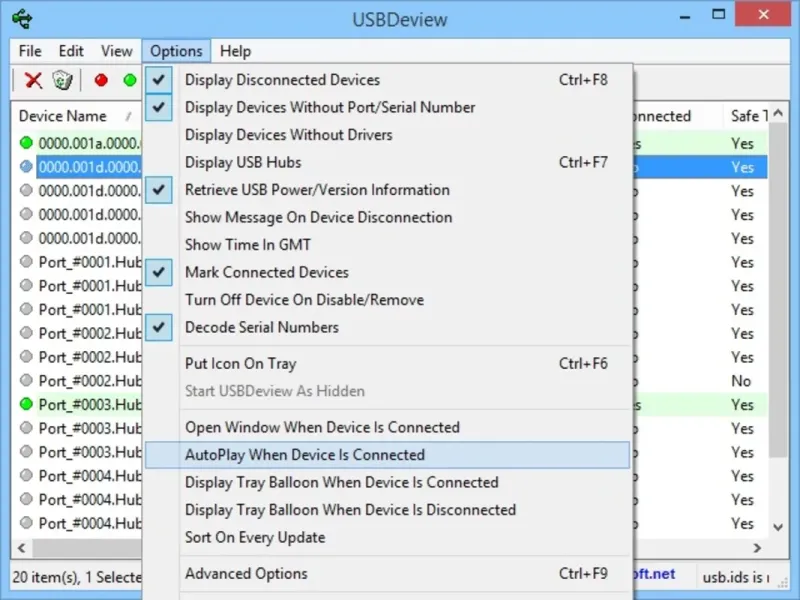The image size is (800, 600).
Task: Enable Show Message On Device Disconnection
Action: 387,217
